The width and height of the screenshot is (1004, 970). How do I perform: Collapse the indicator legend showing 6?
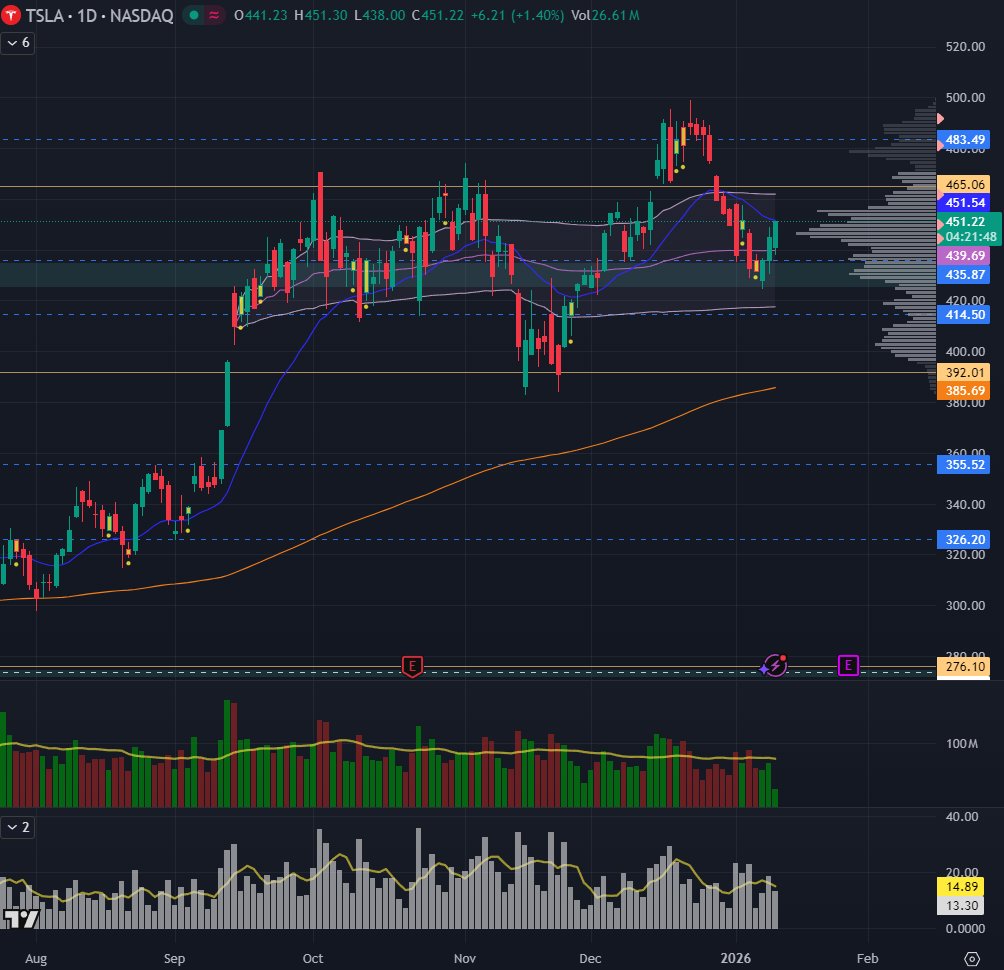17,43
